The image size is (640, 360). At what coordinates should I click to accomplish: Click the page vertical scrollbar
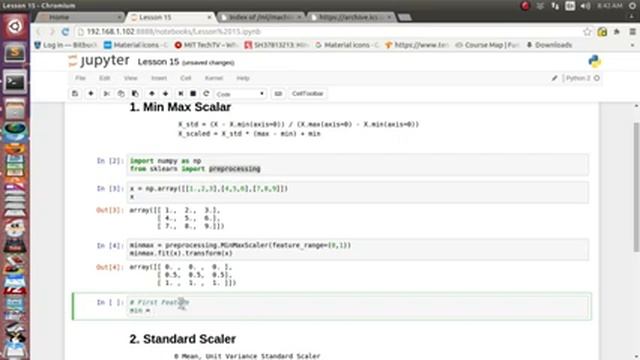(x=636, y=188)
